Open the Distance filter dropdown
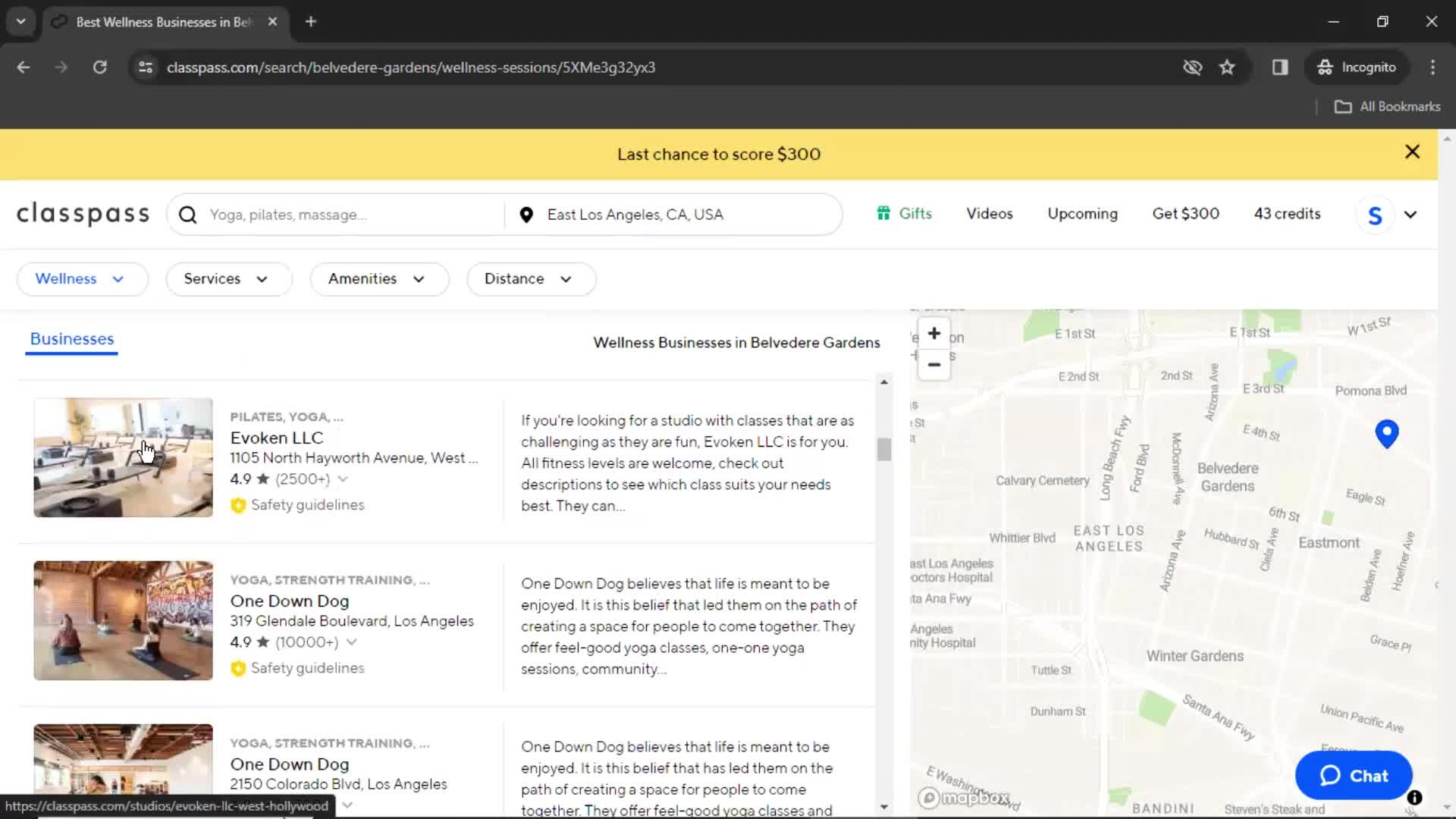1456x819 pixels. coord(531,279)
